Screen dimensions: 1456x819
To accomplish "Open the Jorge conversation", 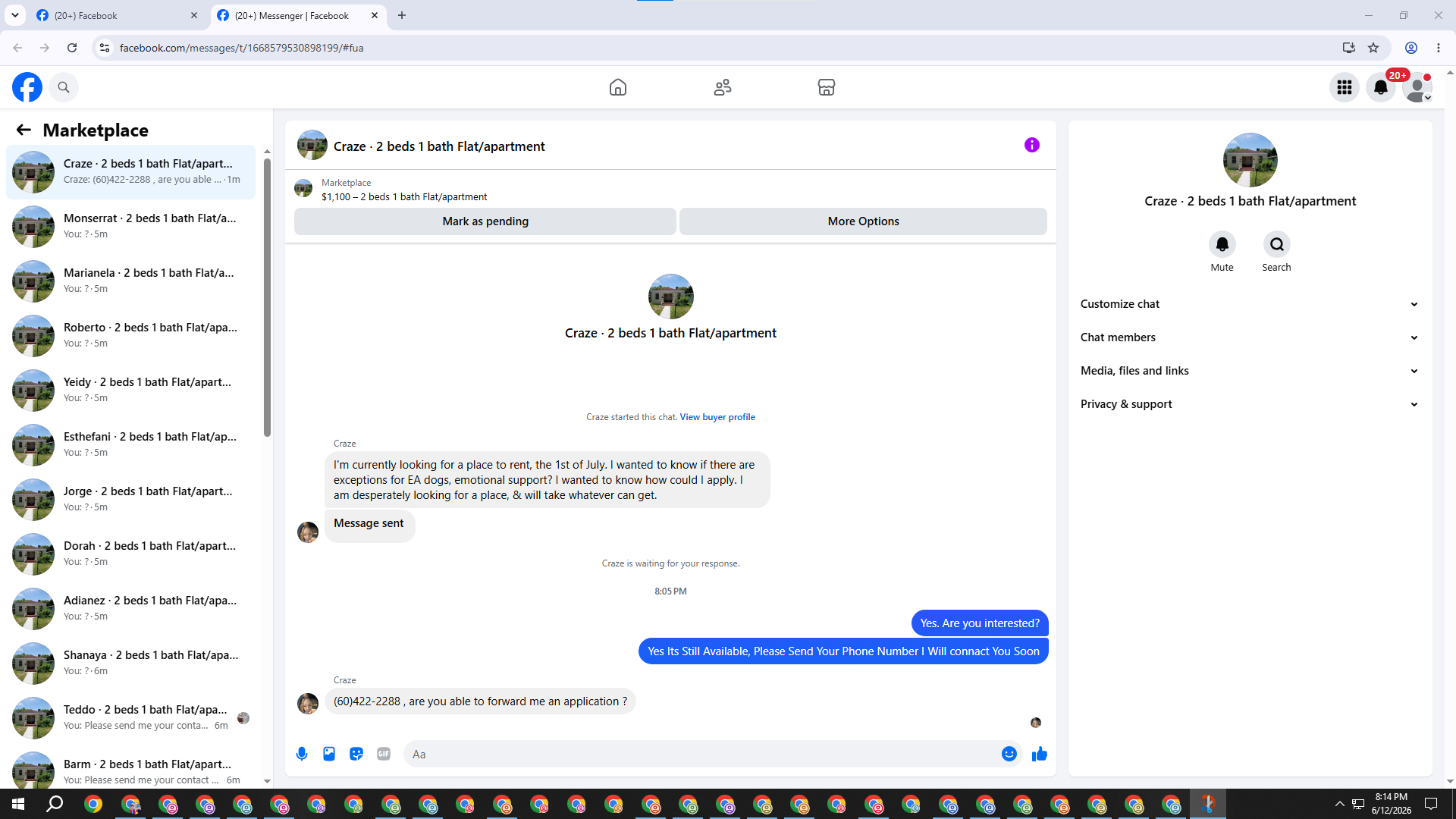I will click(x=131, y=500).
